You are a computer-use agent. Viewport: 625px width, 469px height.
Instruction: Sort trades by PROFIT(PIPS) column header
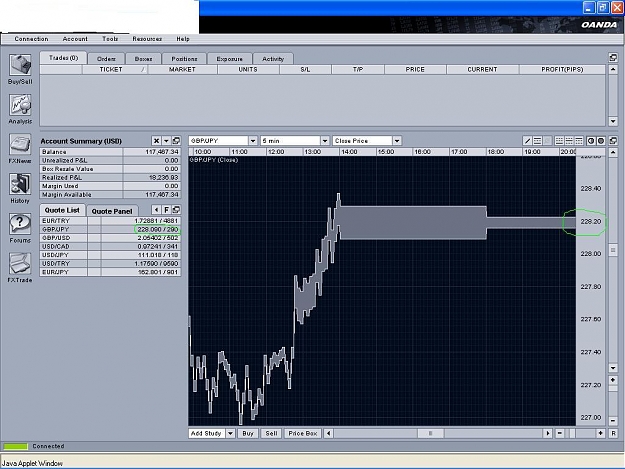(x=562, y=69)
